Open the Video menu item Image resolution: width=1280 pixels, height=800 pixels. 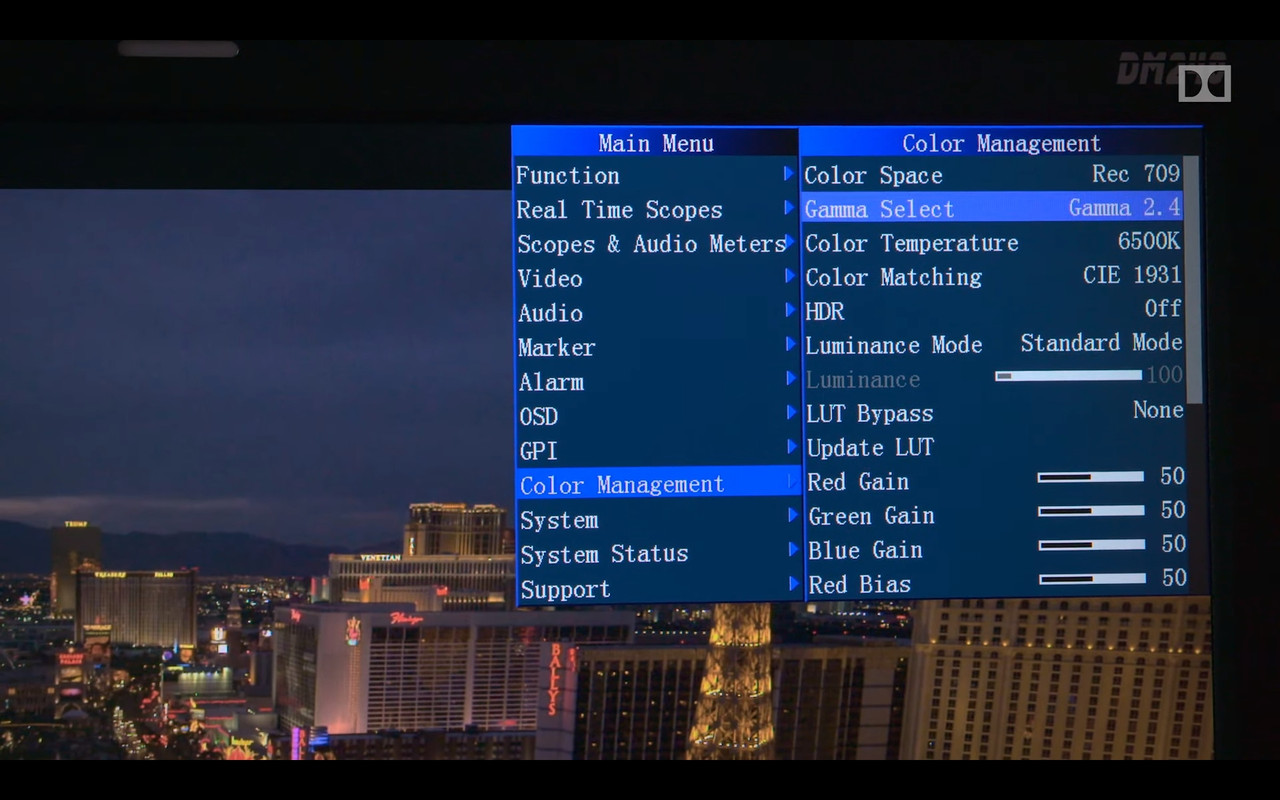coord(656,278)
